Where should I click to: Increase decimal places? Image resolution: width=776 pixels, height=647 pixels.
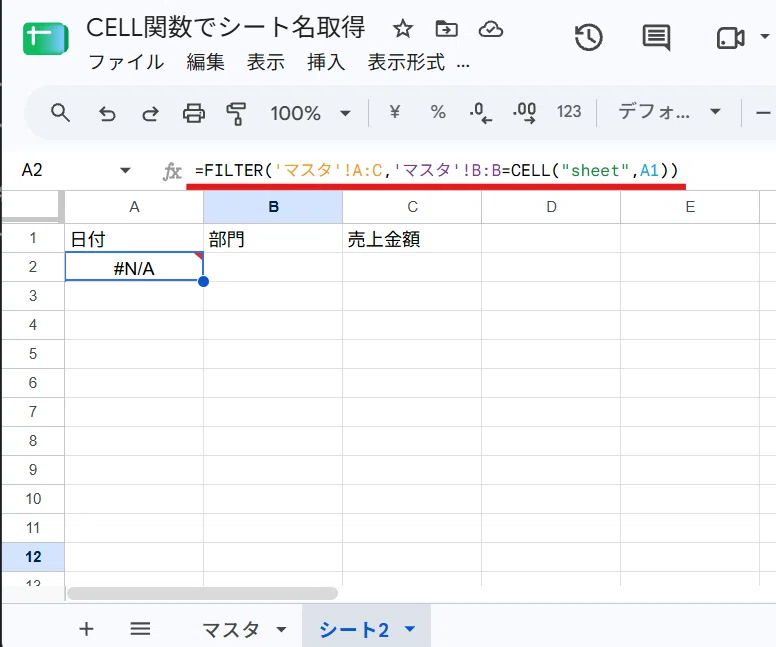tap(525, 112)
